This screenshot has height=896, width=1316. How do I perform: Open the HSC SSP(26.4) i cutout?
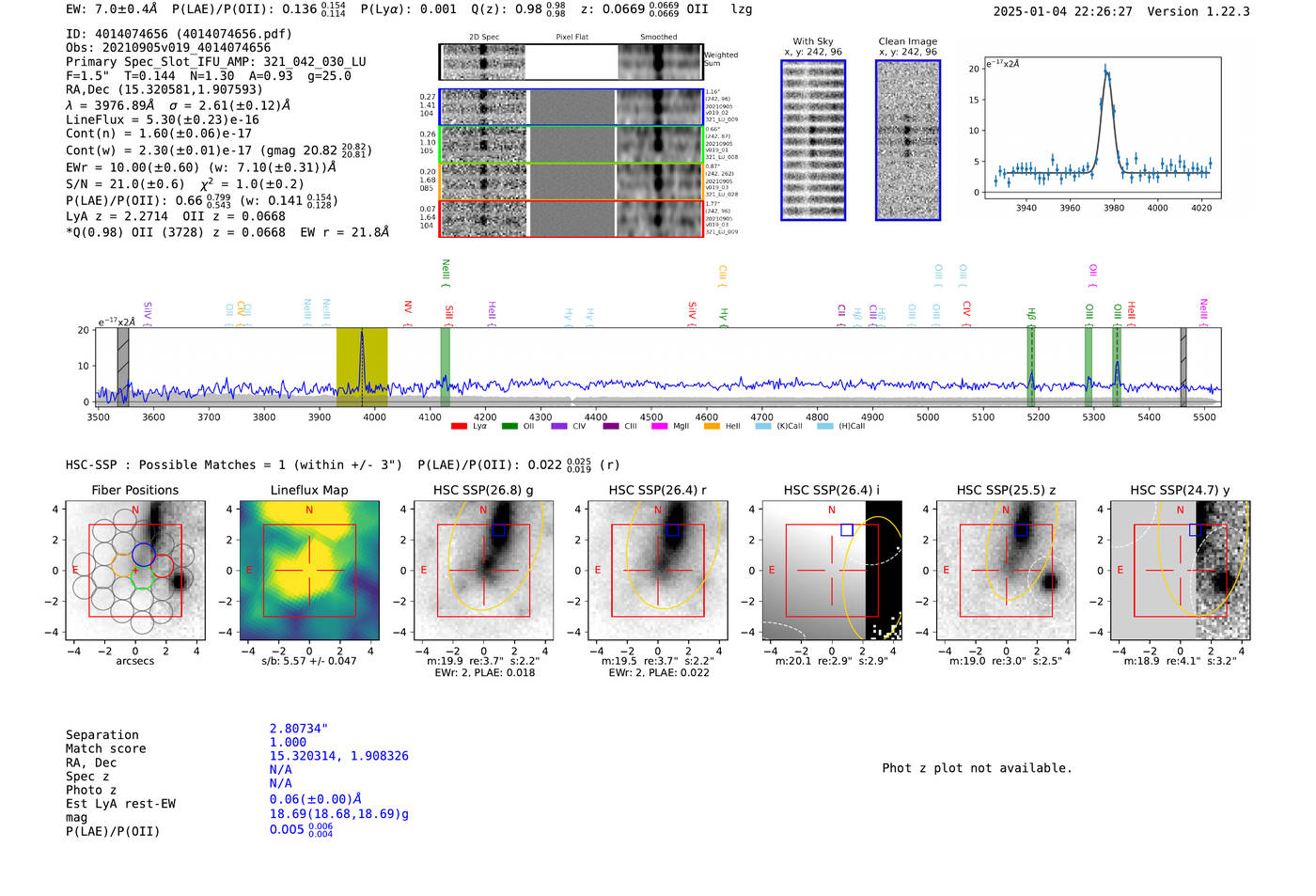[x=832, y=570]
